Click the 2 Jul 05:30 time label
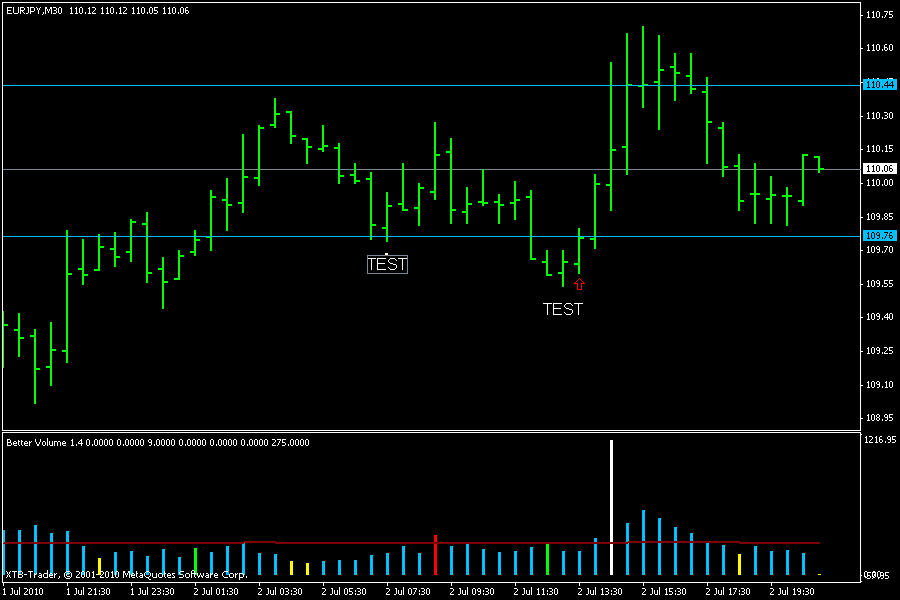This screenshot has width=900, height=600. coord(344,591)
